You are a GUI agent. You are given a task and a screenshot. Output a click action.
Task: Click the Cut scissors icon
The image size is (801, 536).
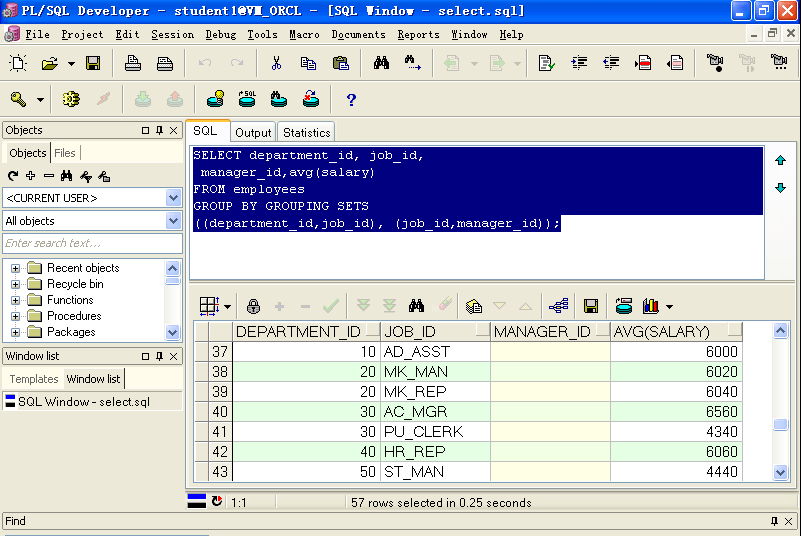(276, 63)
